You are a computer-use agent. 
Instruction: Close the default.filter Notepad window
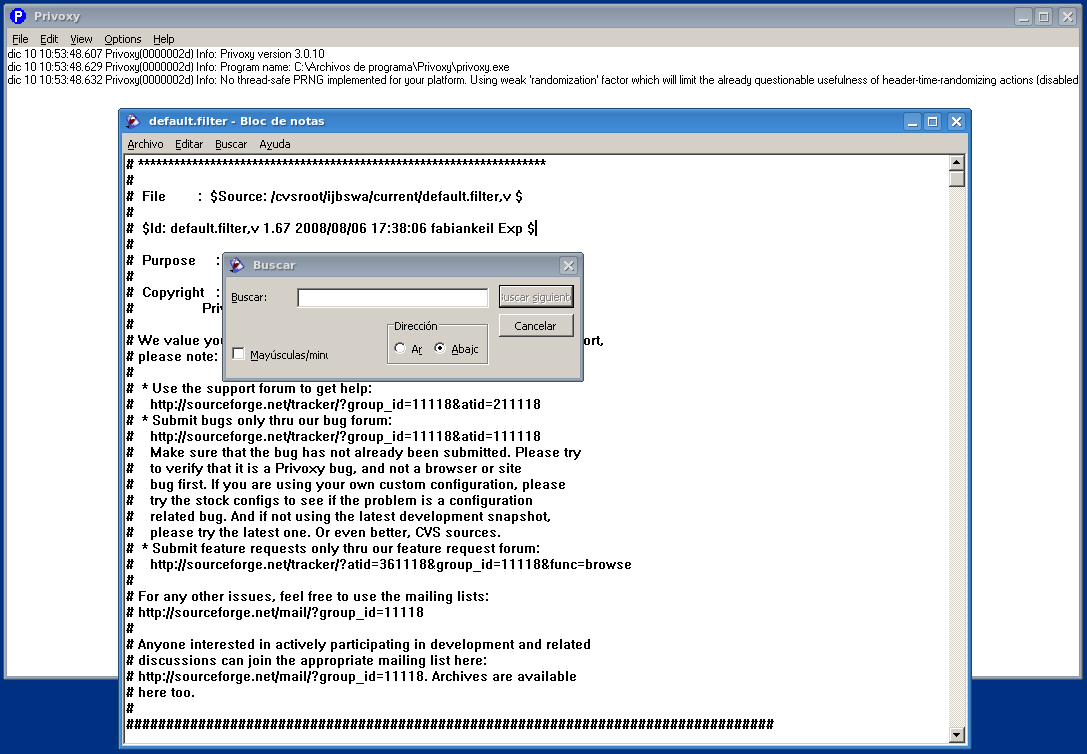[957, 122]
